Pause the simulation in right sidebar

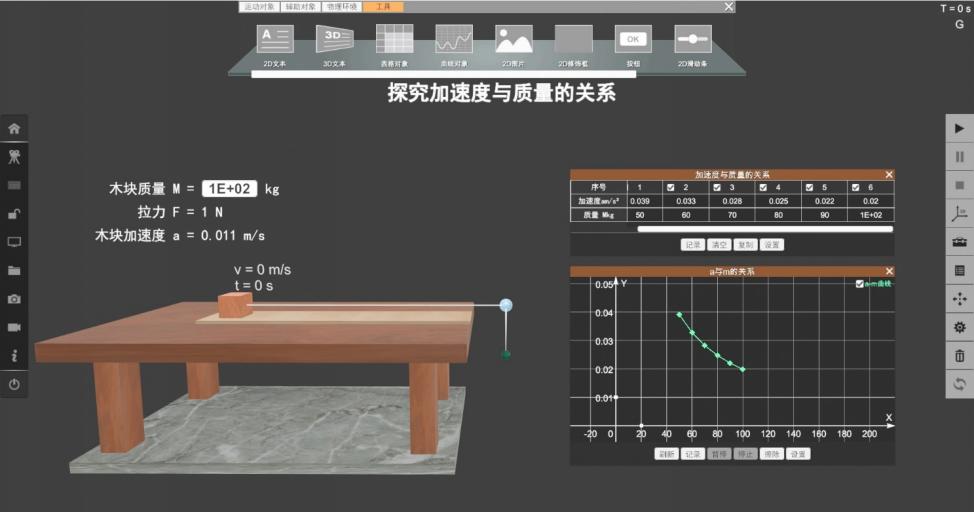tap(960, 157)
